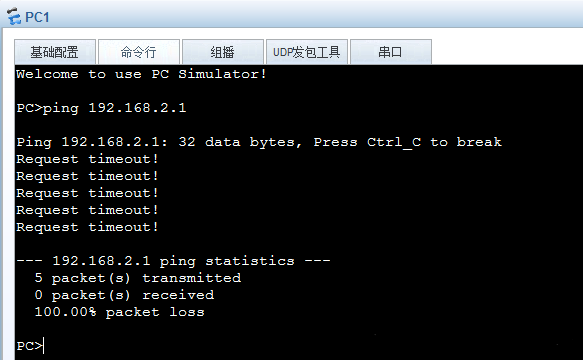Click the ping statistics header line
The height and width of the screenshot is (360, 583).
pyautogui.click(x=173, y=261)
